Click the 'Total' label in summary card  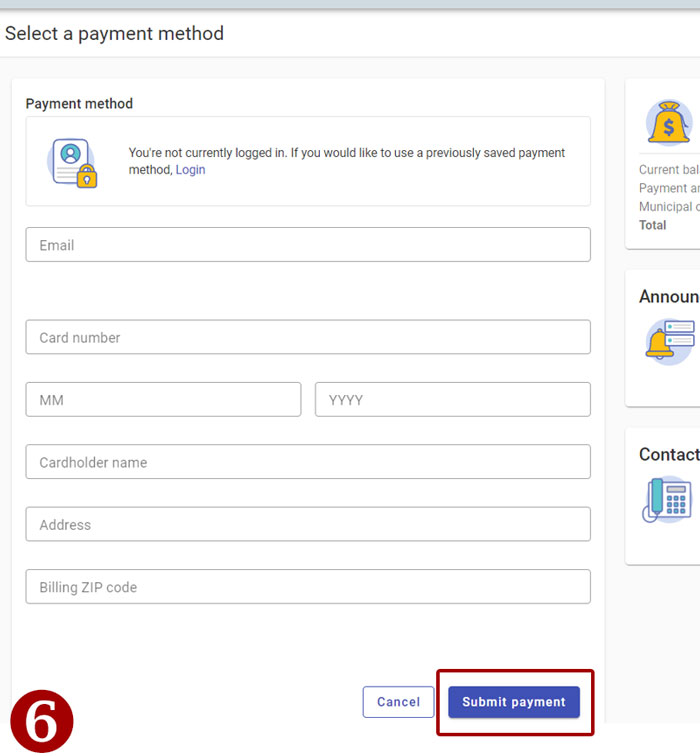652,225
